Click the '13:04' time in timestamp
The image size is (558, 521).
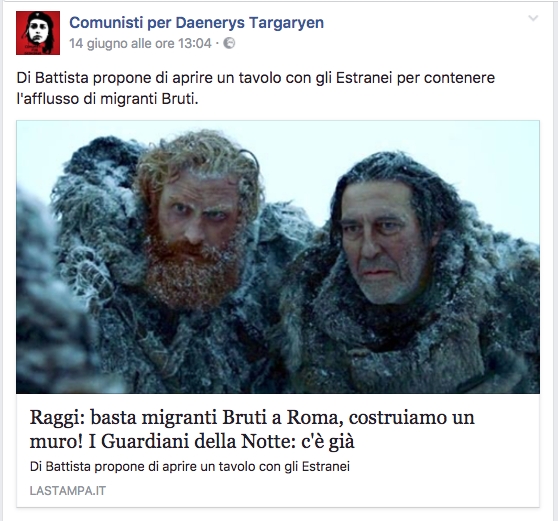tap(195, 43)
